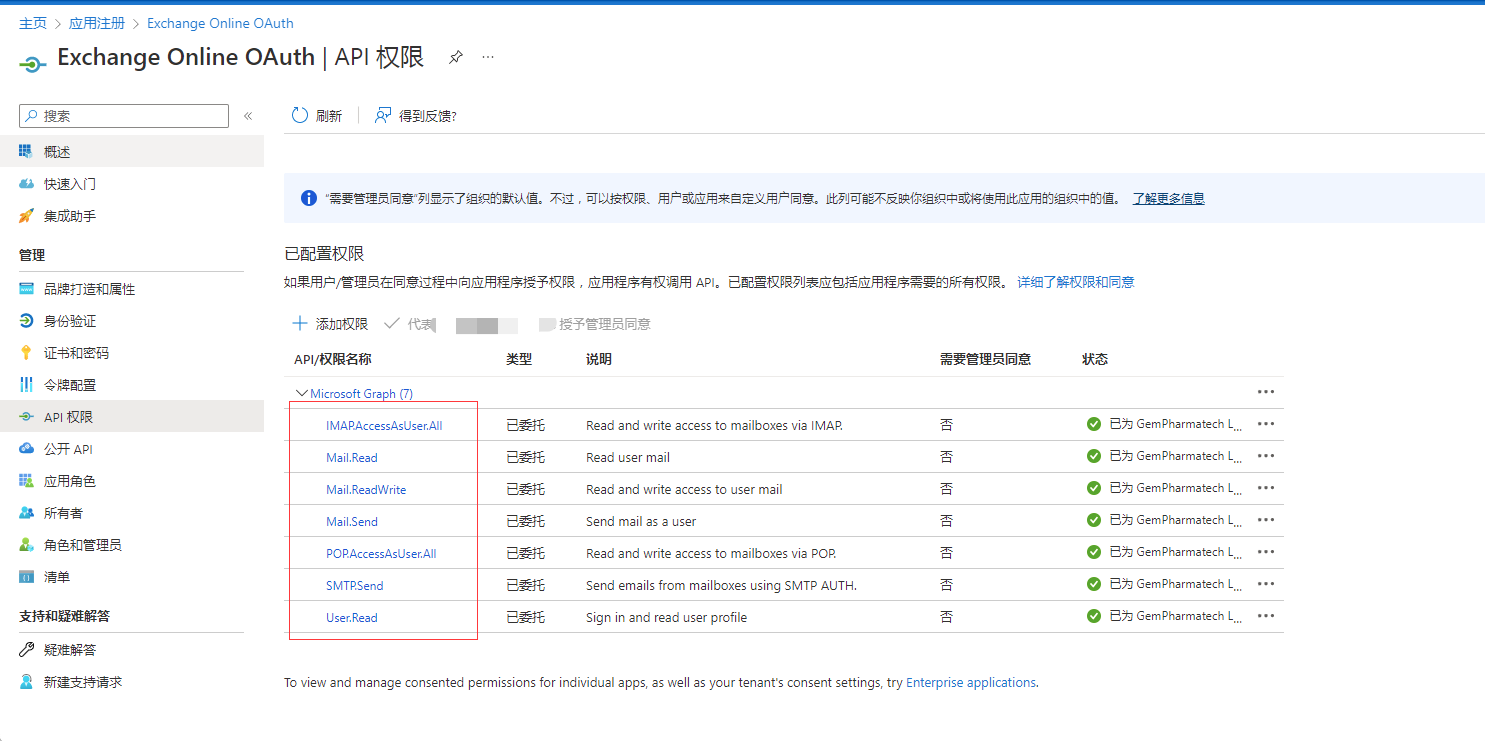Open ellipsis menu for Microsoft Graph group
The image size is (1485, 741).
[x=1266, y=392]
